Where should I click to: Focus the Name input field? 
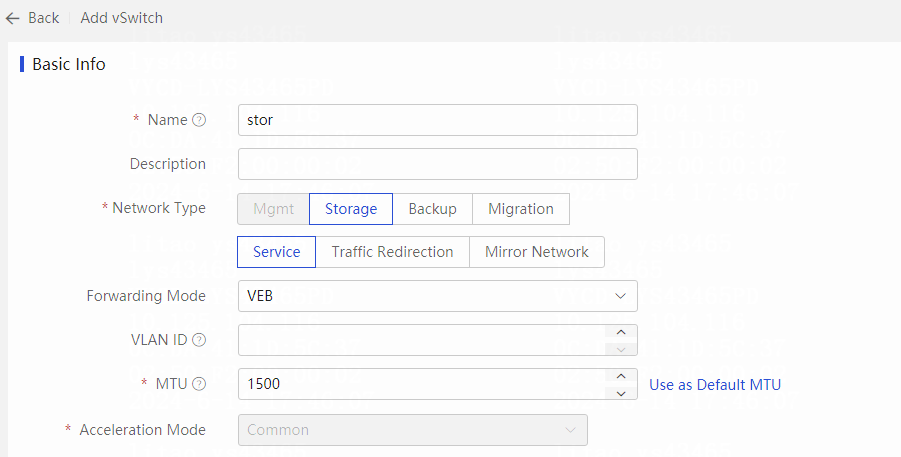point(438,120)
